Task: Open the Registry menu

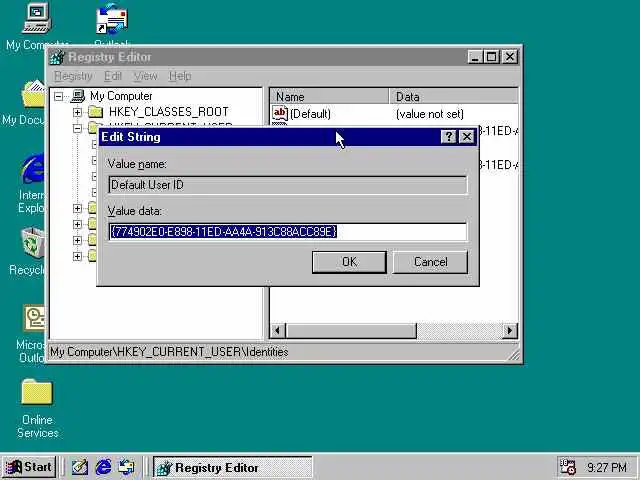Action: [73, 76]
